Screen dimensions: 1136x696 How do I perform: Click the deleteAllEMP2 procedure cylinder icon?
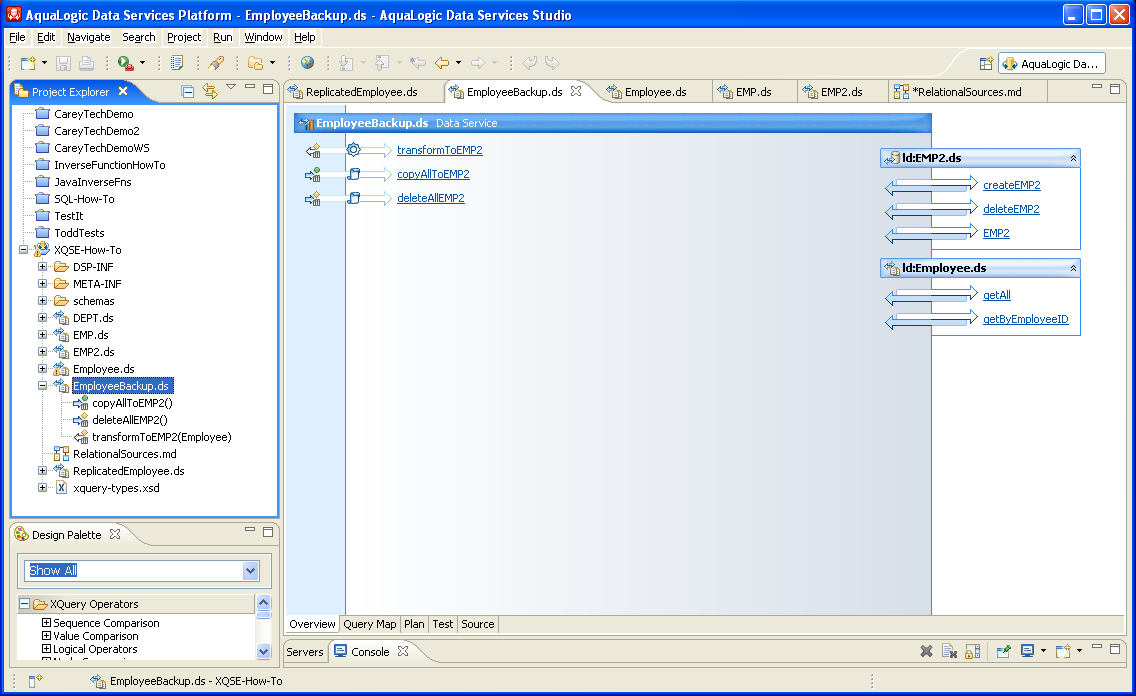pos(354,198)
